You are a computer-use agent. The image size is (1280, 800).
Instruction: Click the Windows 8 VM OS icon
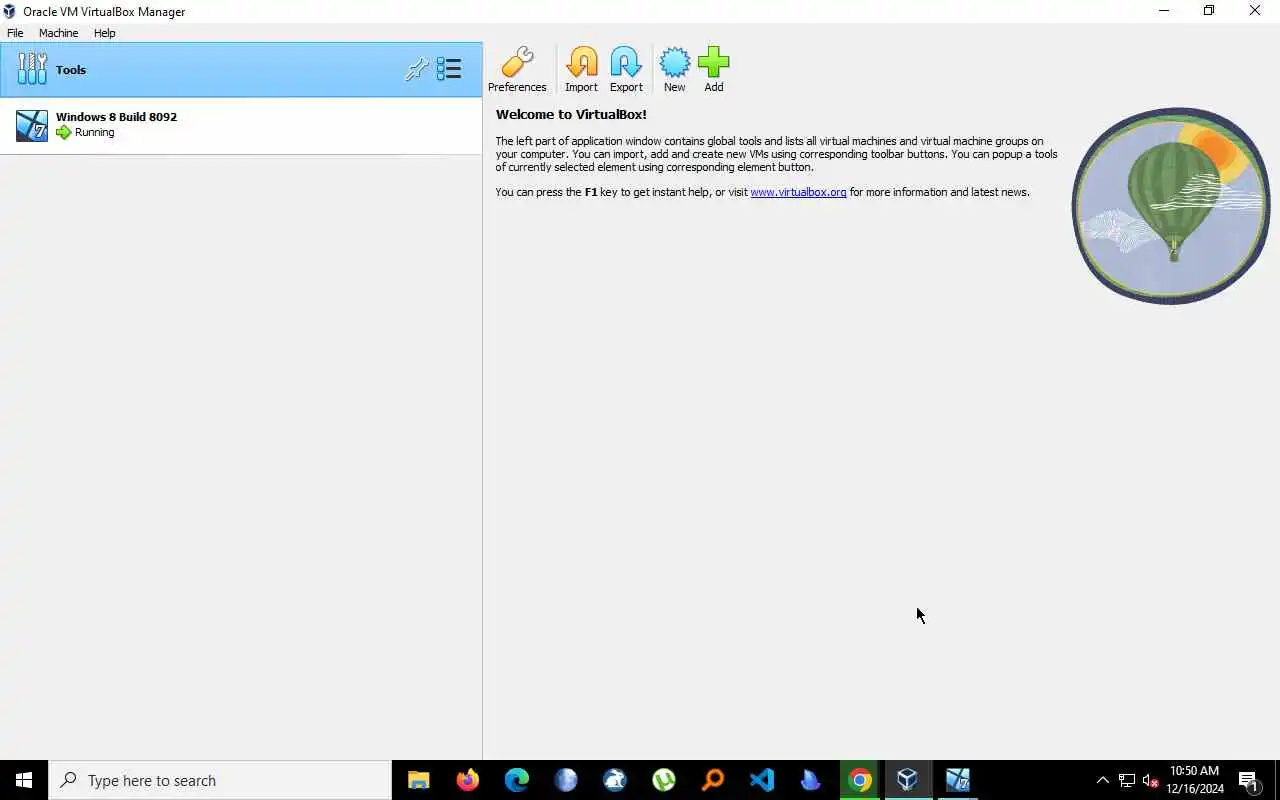32,125
